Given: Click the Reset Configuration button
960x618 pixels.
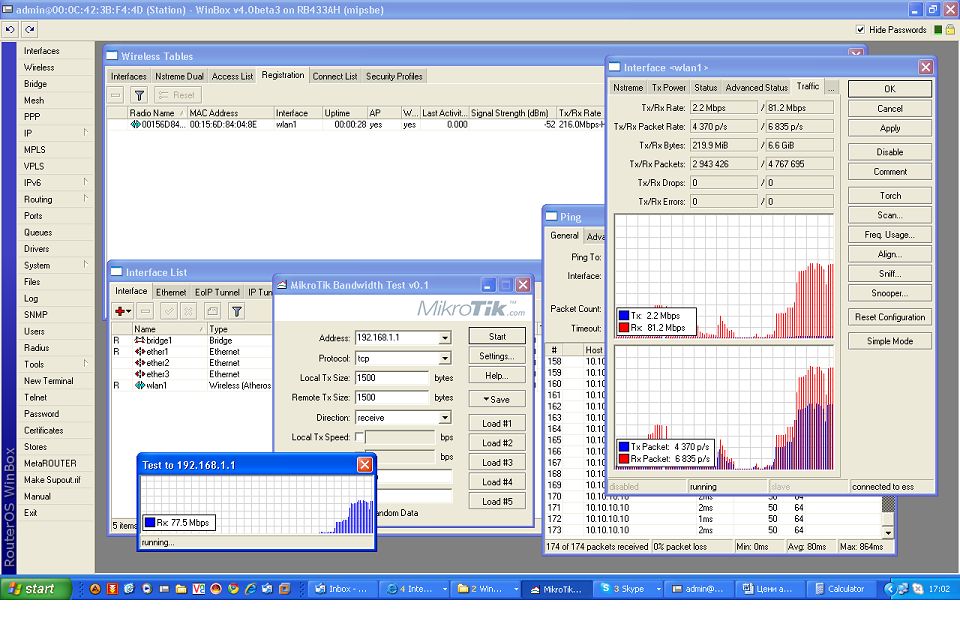Looking at the screenshot, I should [x=890, y=317].
